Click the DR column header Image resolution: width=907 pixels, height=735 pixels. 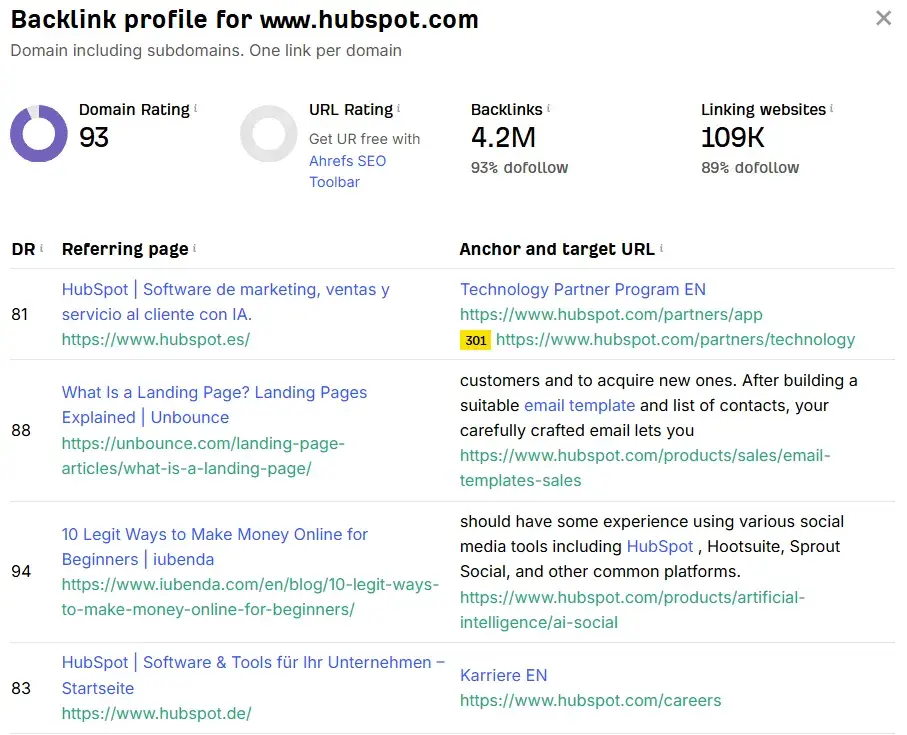pos(23,249)
